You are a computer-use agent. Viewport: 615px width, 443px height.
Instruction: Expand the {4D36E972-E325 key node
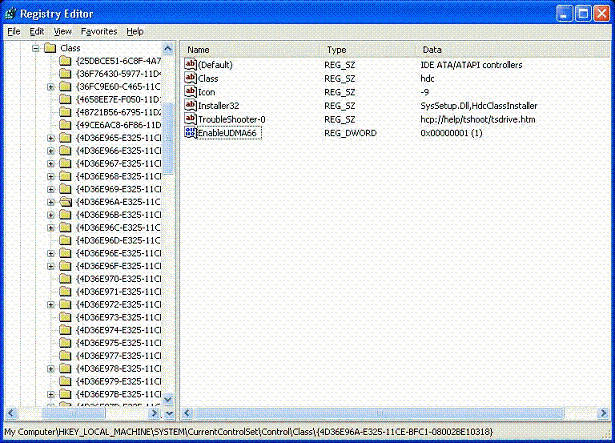pos(51,304)
